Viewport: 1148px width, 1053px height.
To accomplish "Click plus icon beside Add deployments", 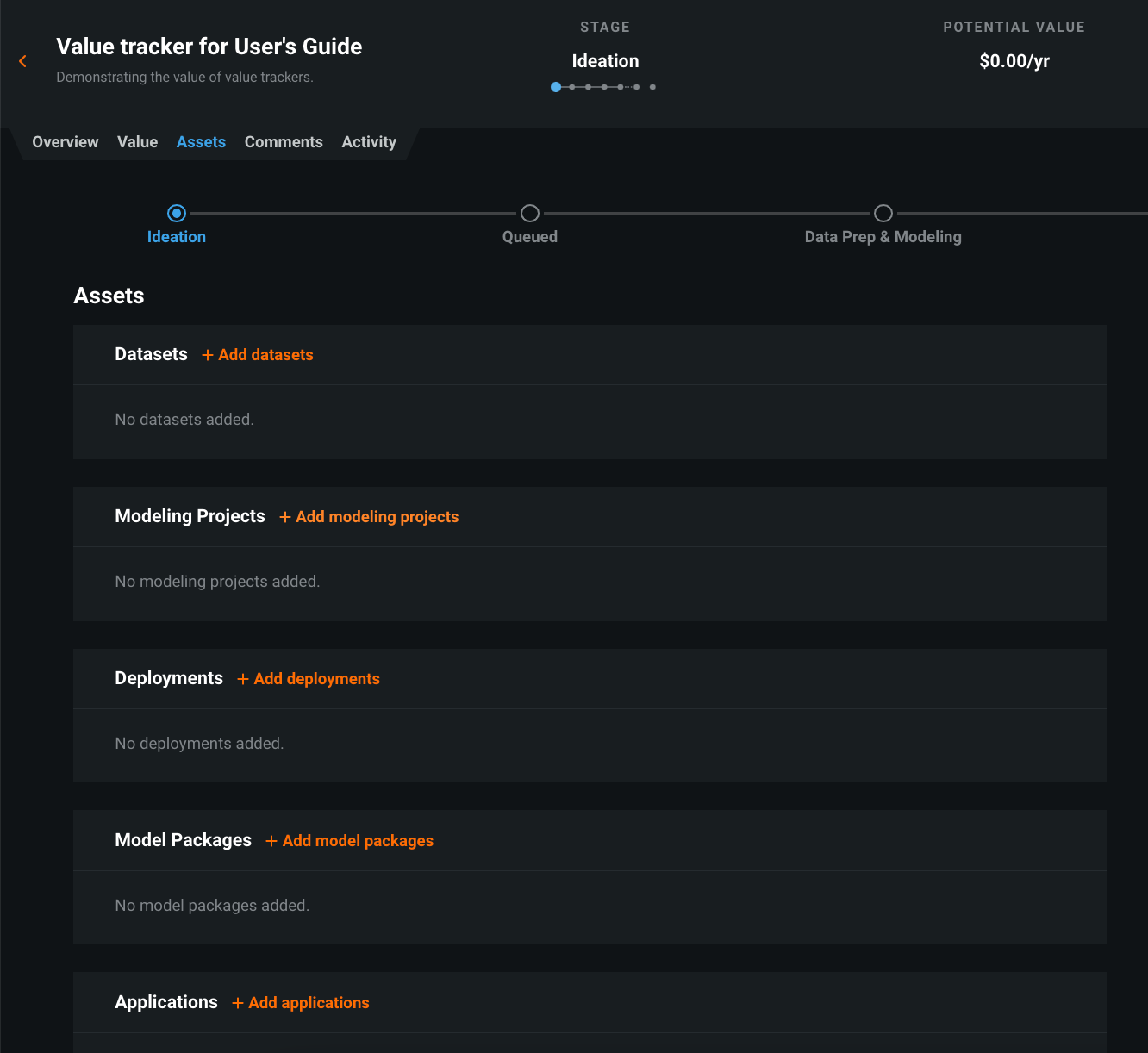I will pos(243,679).
